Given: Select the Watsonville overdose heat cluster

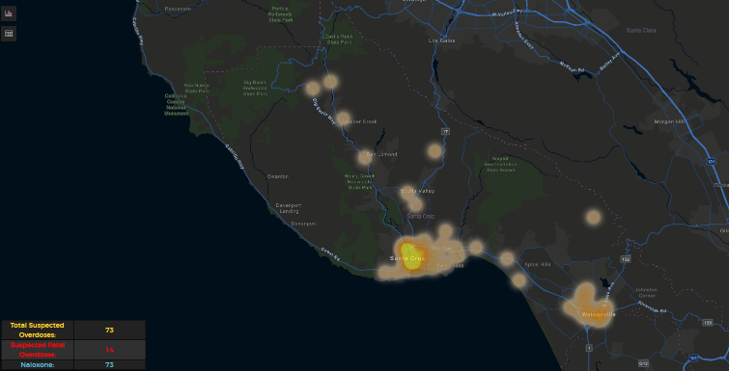Looking at the screenshot, I should [x=588, y=305].
